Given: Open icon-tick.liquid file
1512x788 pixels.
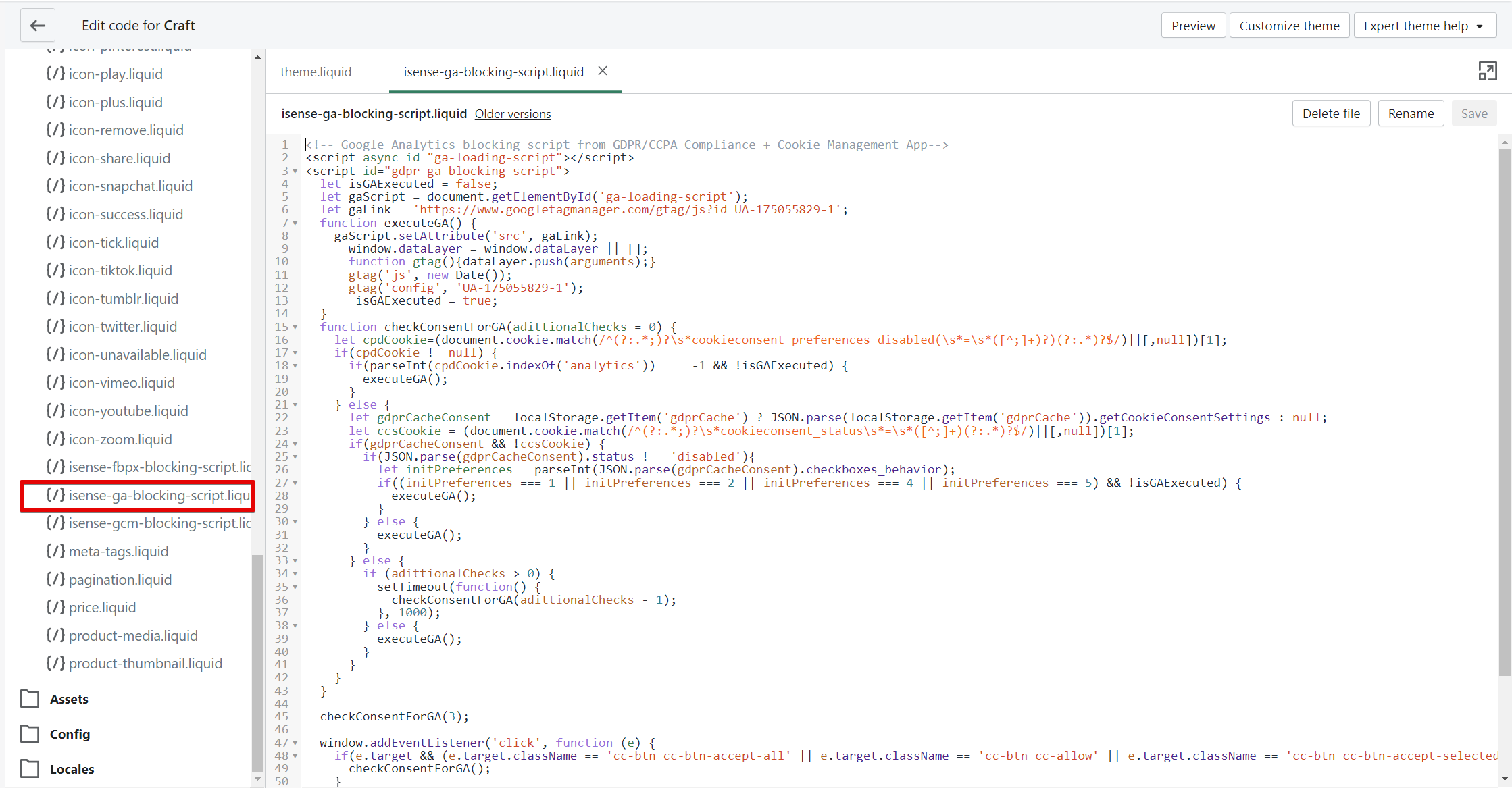Looking at the screenshot, I should 103,243.
